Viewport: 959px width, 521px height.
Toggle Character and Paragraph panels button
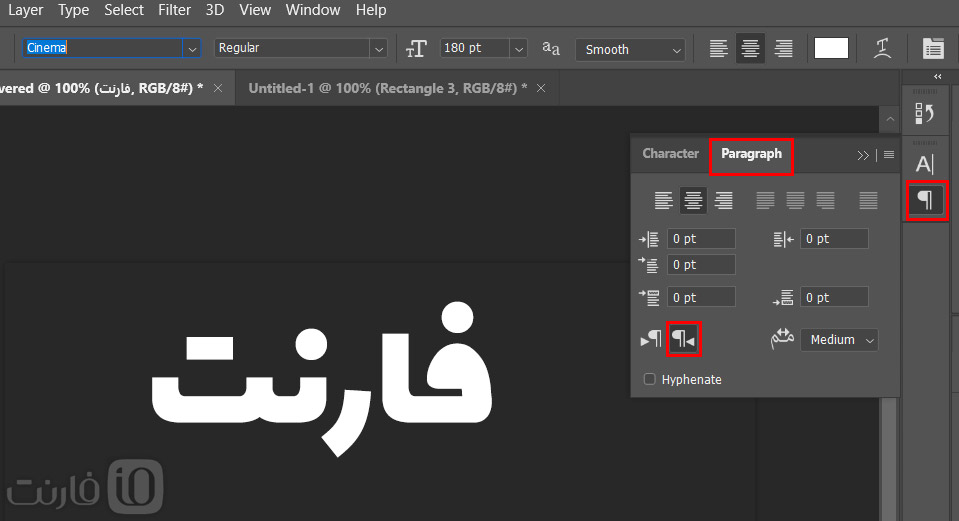[x=933, y=48]
